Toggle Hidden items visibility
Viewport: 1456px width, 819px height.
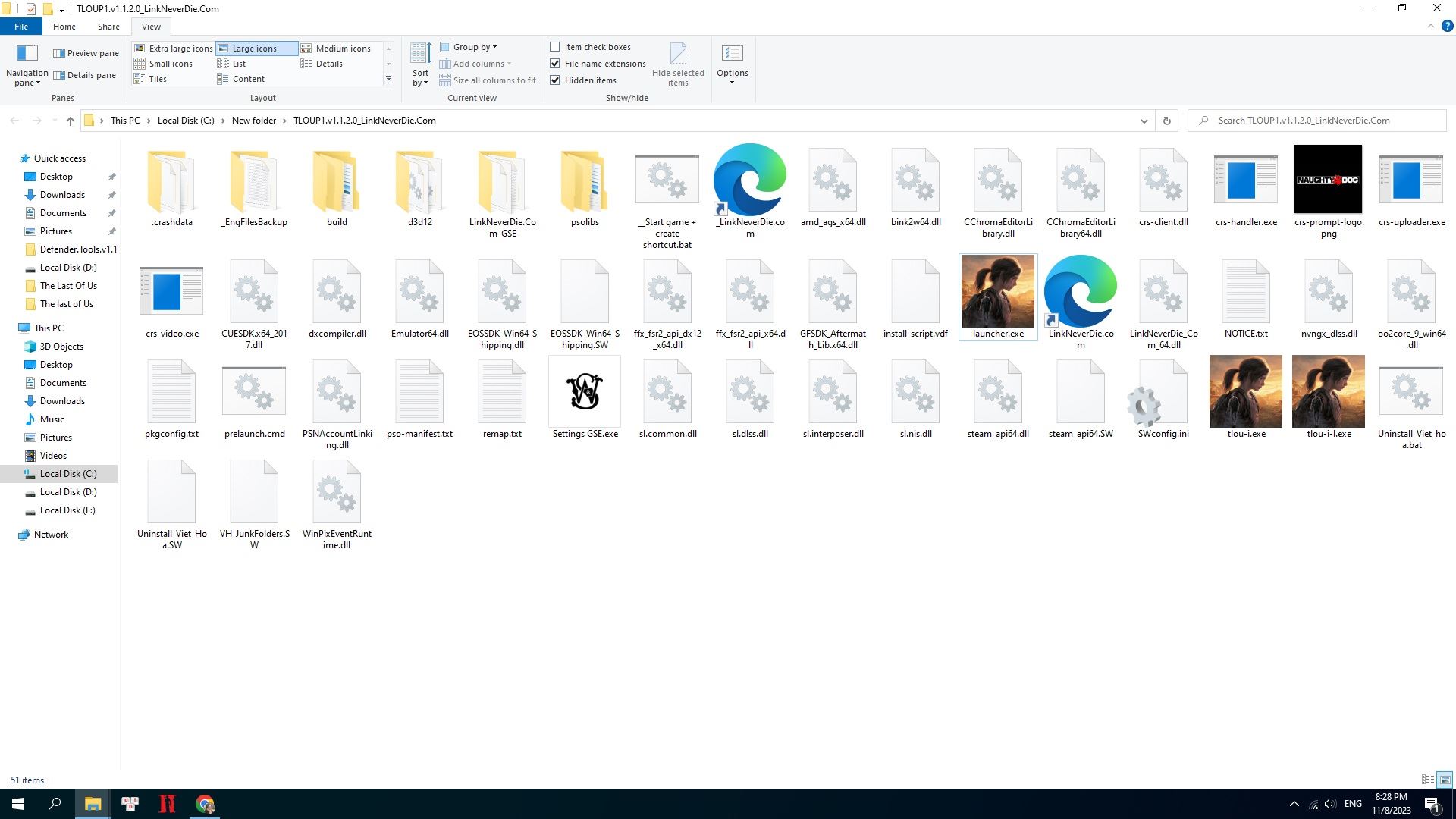(555, 80)
